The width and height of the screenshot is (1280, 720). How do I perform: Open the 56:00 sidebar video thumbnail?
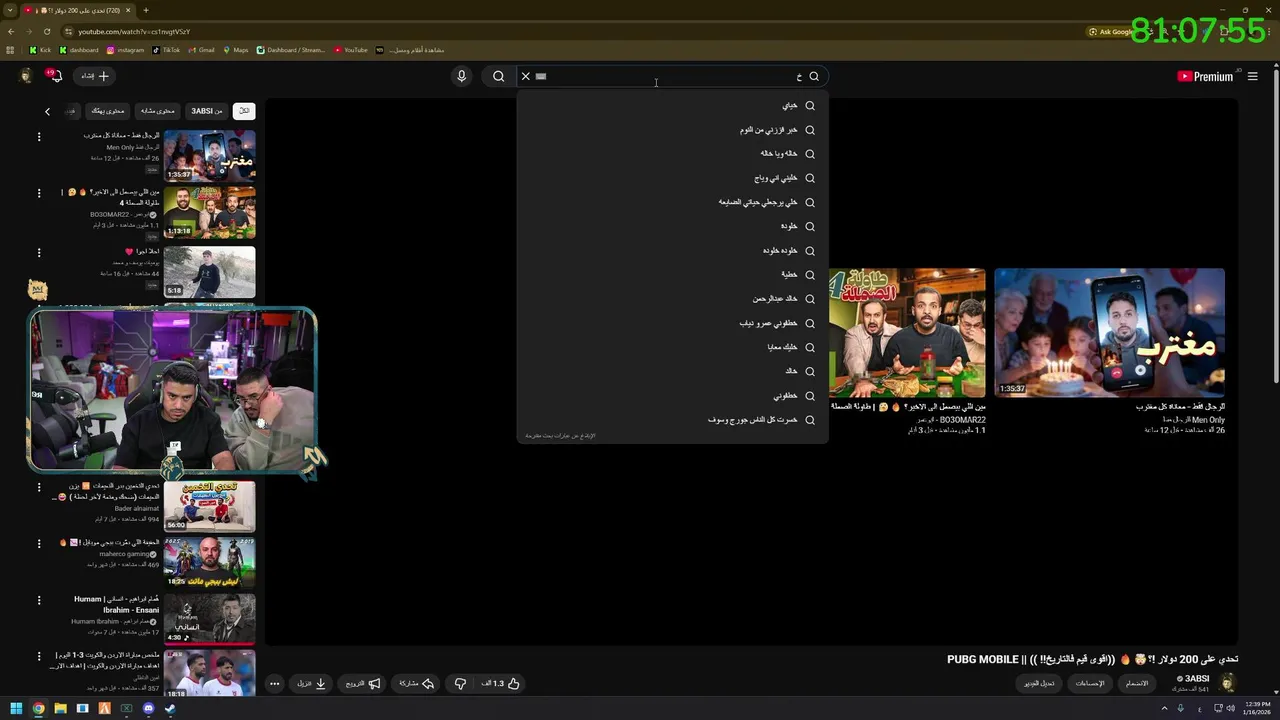pyautogui.click(x=209, y=506)
